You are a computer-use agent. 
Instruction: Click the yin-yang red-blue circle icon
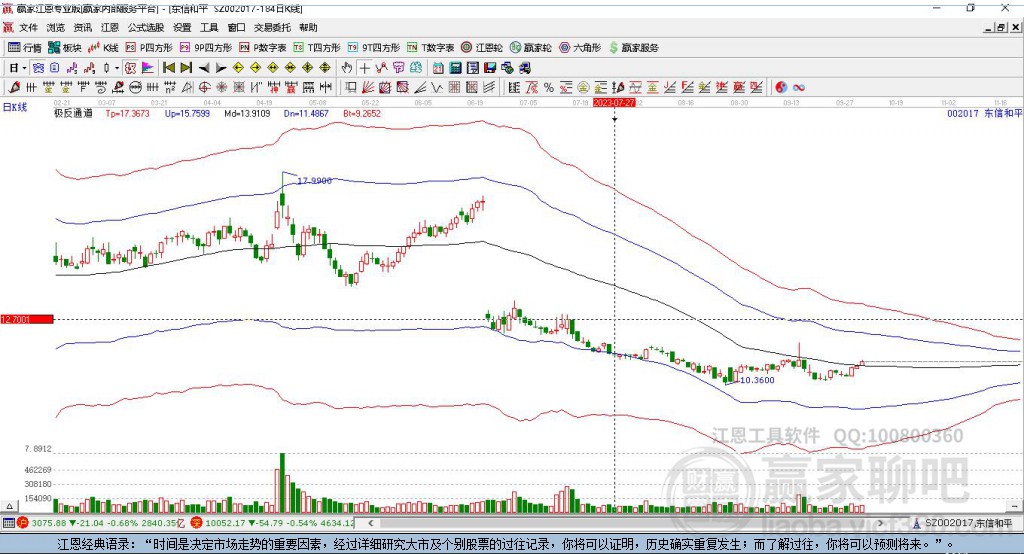pos(781,88)
